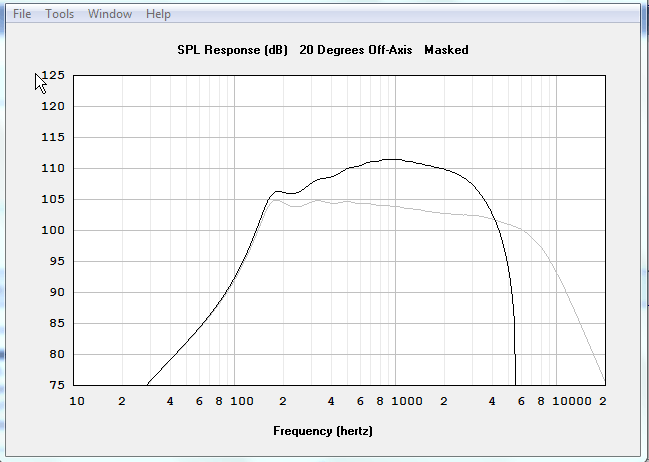
Task: Click the 105 value on the dB axis
Action: 53,200
